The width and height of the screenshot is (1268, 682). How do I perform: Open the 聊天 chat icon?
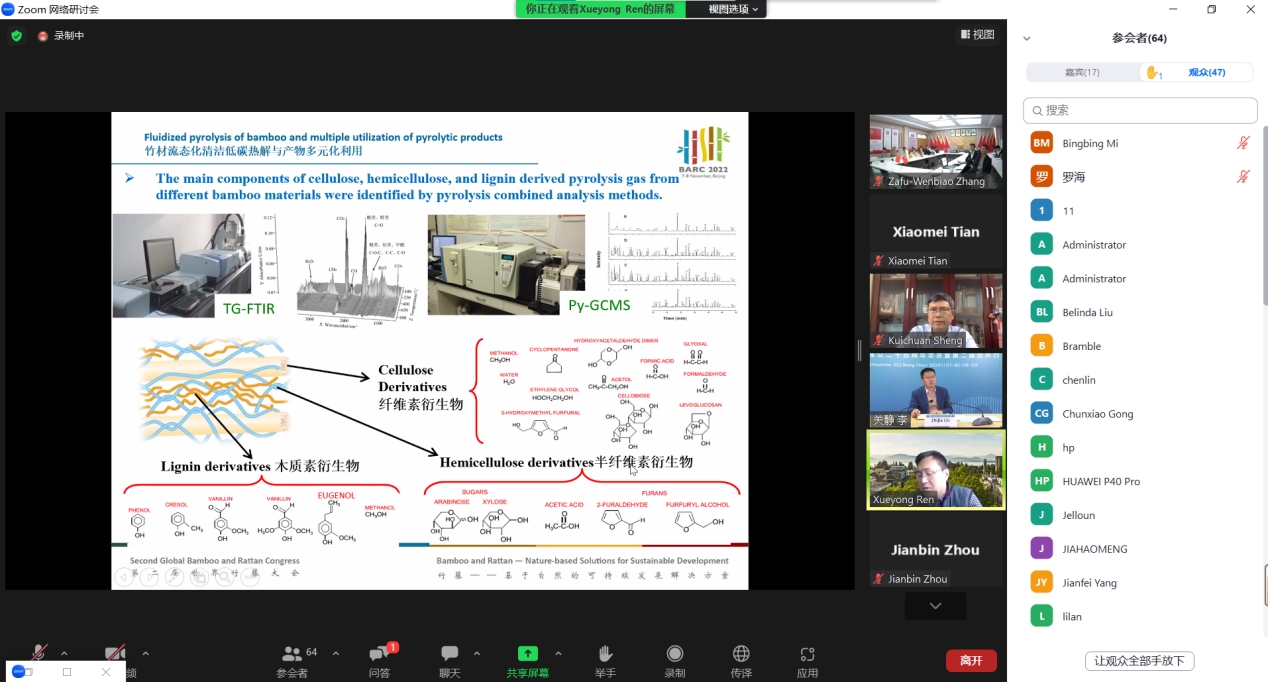(x=450, y=653)
